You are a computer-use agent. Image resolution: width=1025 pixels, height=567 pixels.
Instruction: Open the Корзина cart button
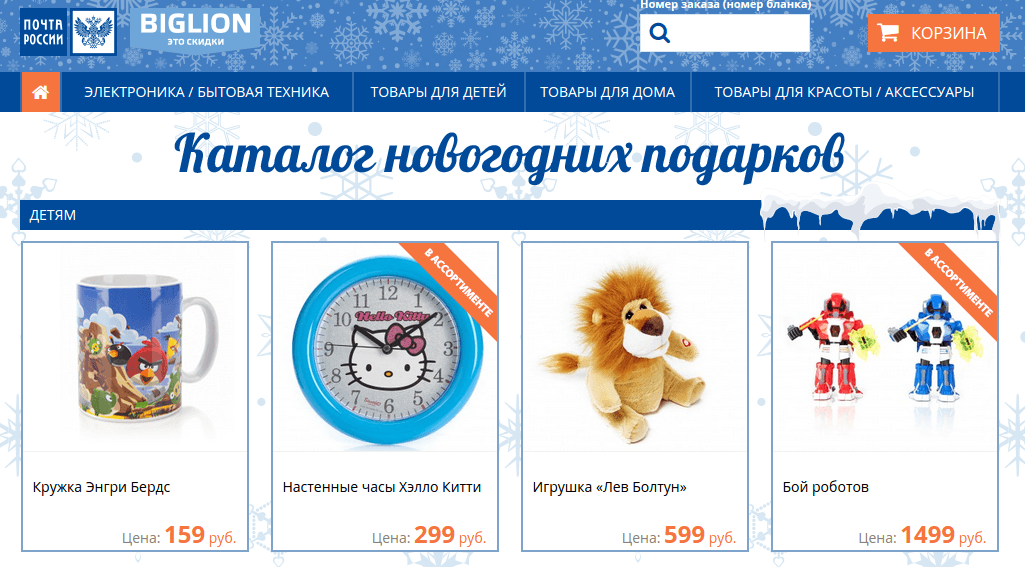[933, 33]
